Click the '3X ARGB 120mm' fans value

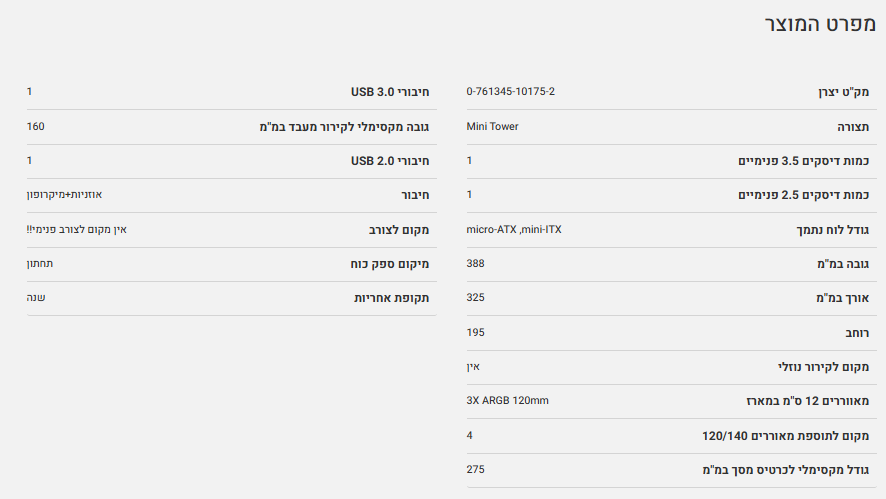point(507,400)
